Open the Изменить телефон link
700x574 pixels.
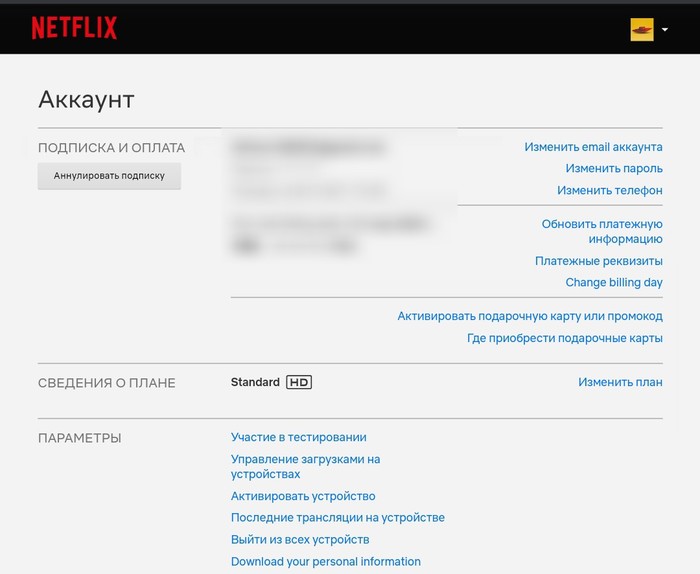coord(609,190)
